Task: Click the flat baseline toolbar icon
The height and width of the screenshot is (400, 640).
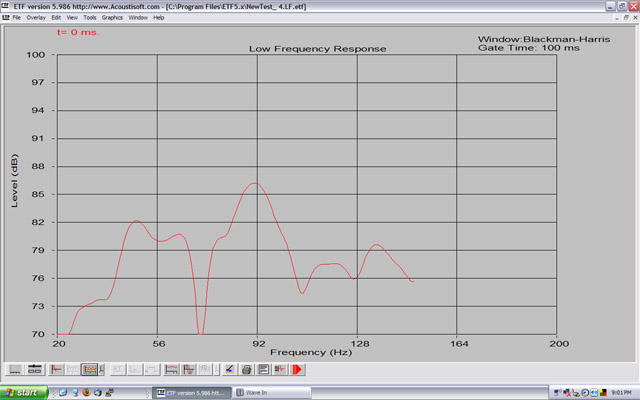Action: tap(16, 369)
